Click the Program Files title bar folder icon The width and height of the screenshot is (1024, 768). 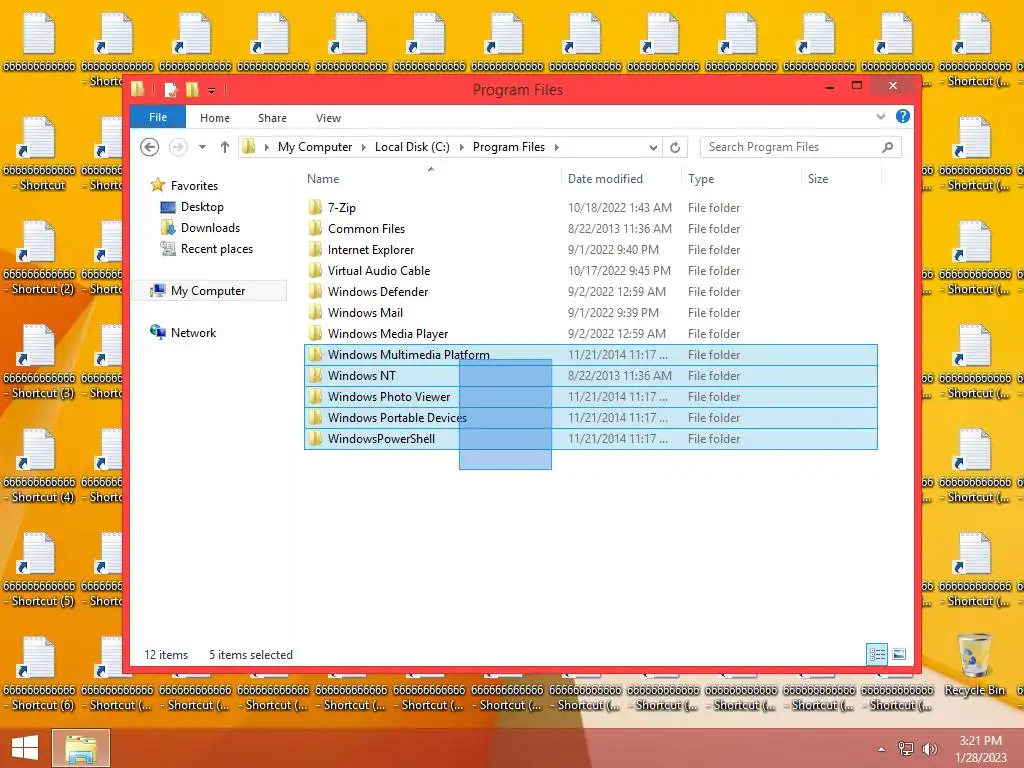138,89
